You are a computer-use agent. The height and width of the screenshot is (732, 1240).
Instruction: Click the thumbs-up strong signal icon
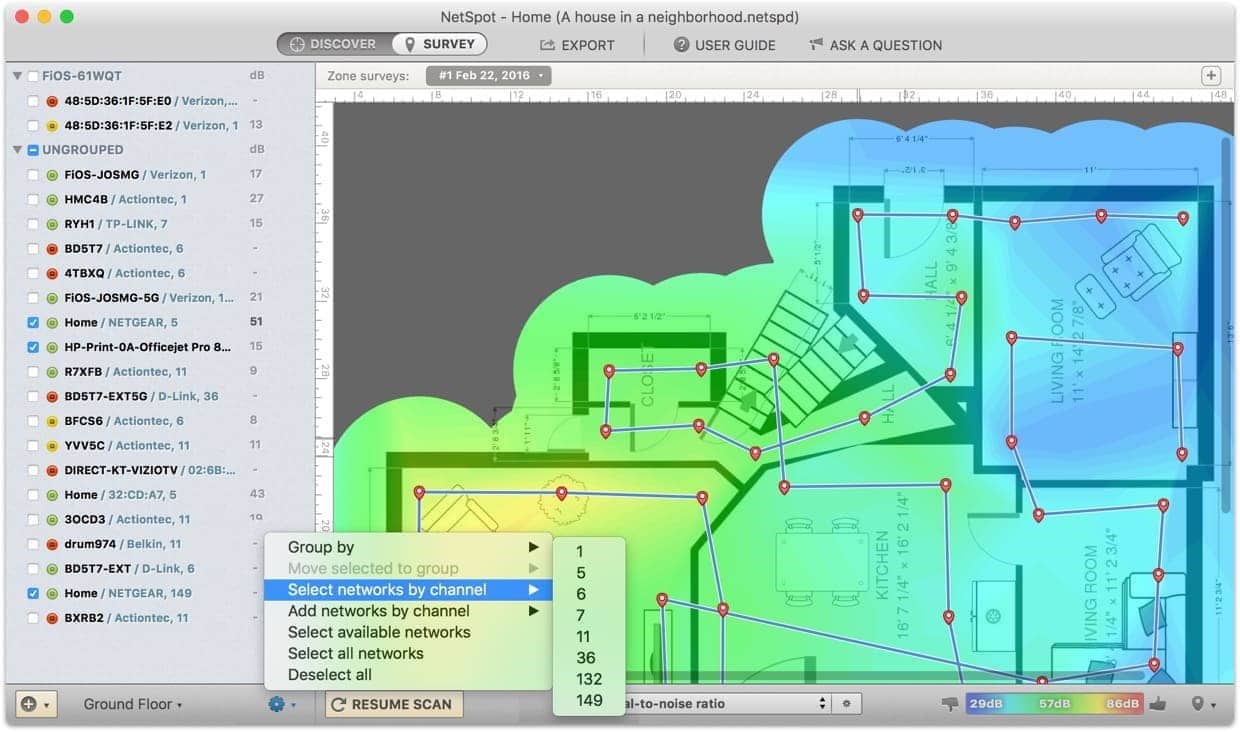[1158, 704]
